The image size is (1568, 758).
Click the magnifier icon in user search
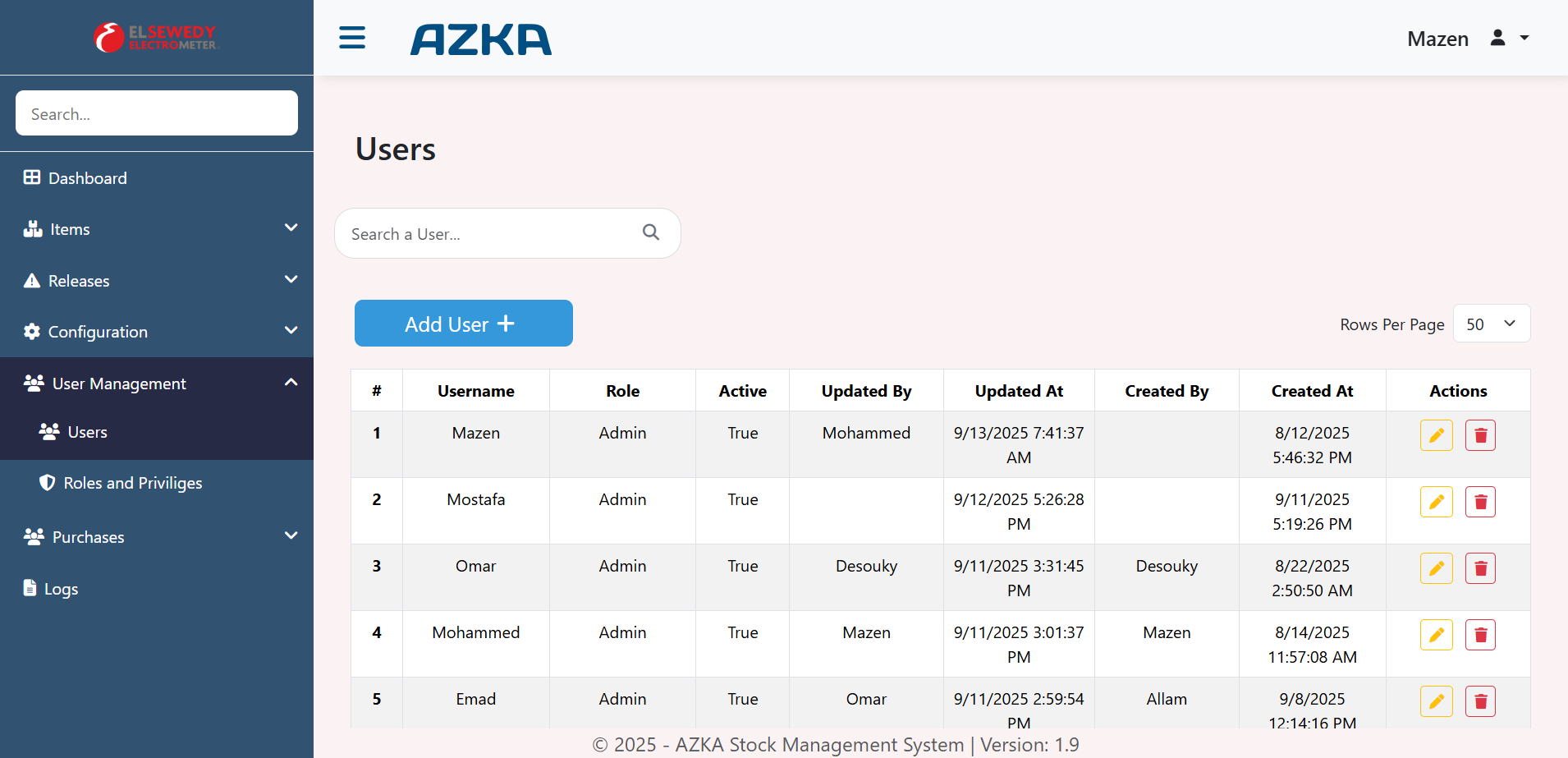pos(651,232)
